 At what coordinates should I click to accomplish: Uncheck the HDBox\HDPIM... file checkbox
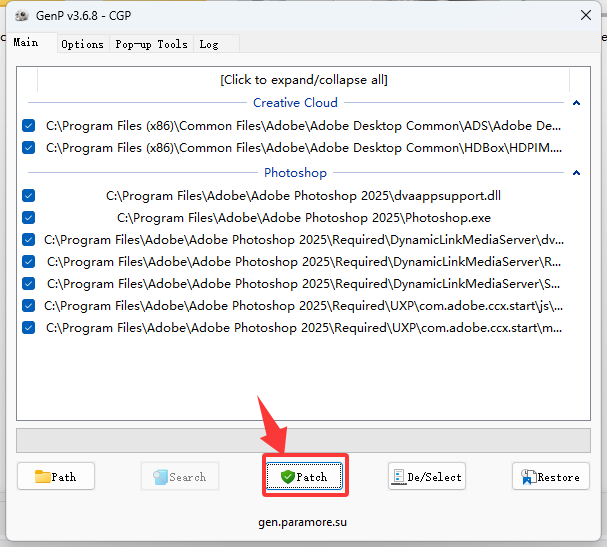click(x=29, y=147)
